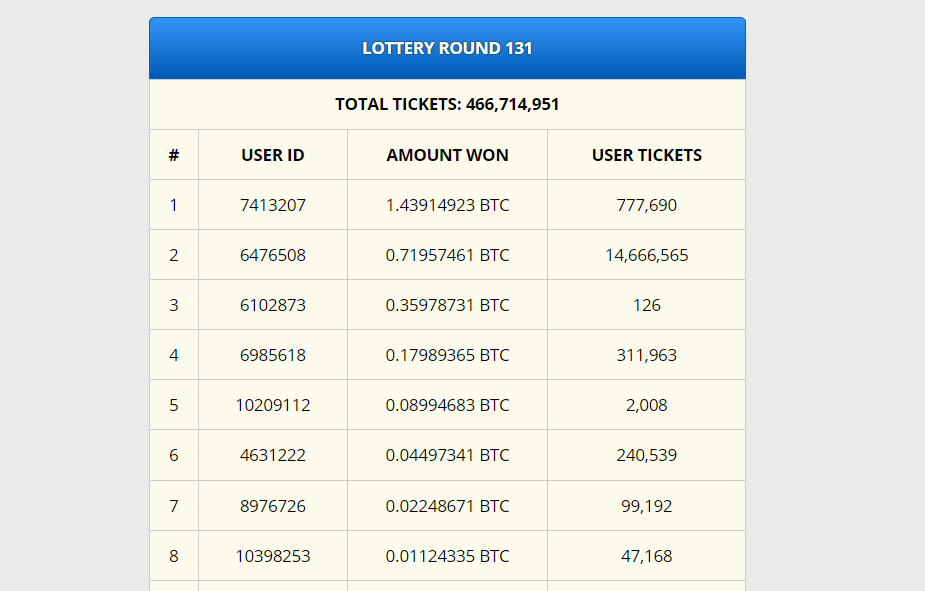Click the ticket count 126
The width and height of the screenshot is (925, 591).
point(647,306)
